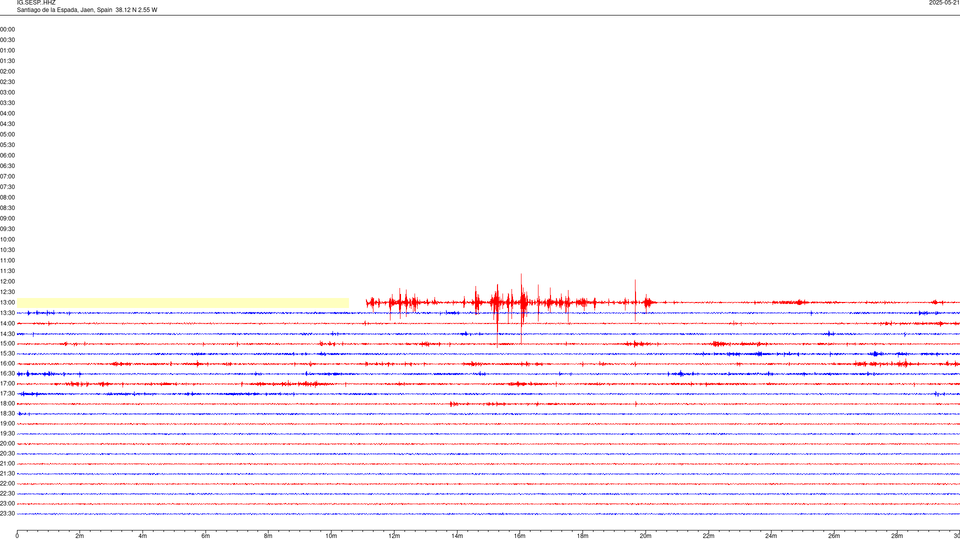This screenshot has height=540, width=960.
Task: Click the 13:30 time label
Action: click(7, 313)
